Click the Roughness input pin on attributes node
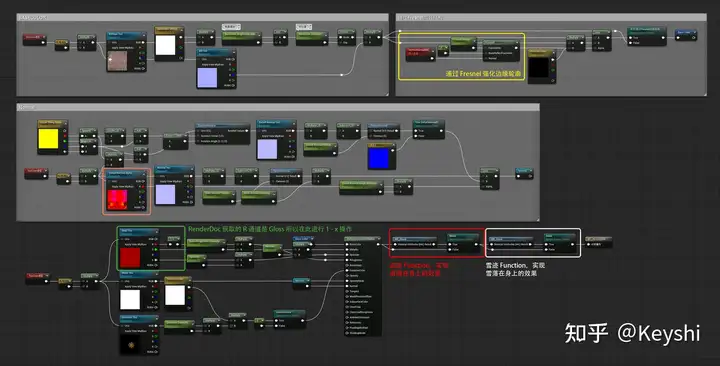 [347, 260]
